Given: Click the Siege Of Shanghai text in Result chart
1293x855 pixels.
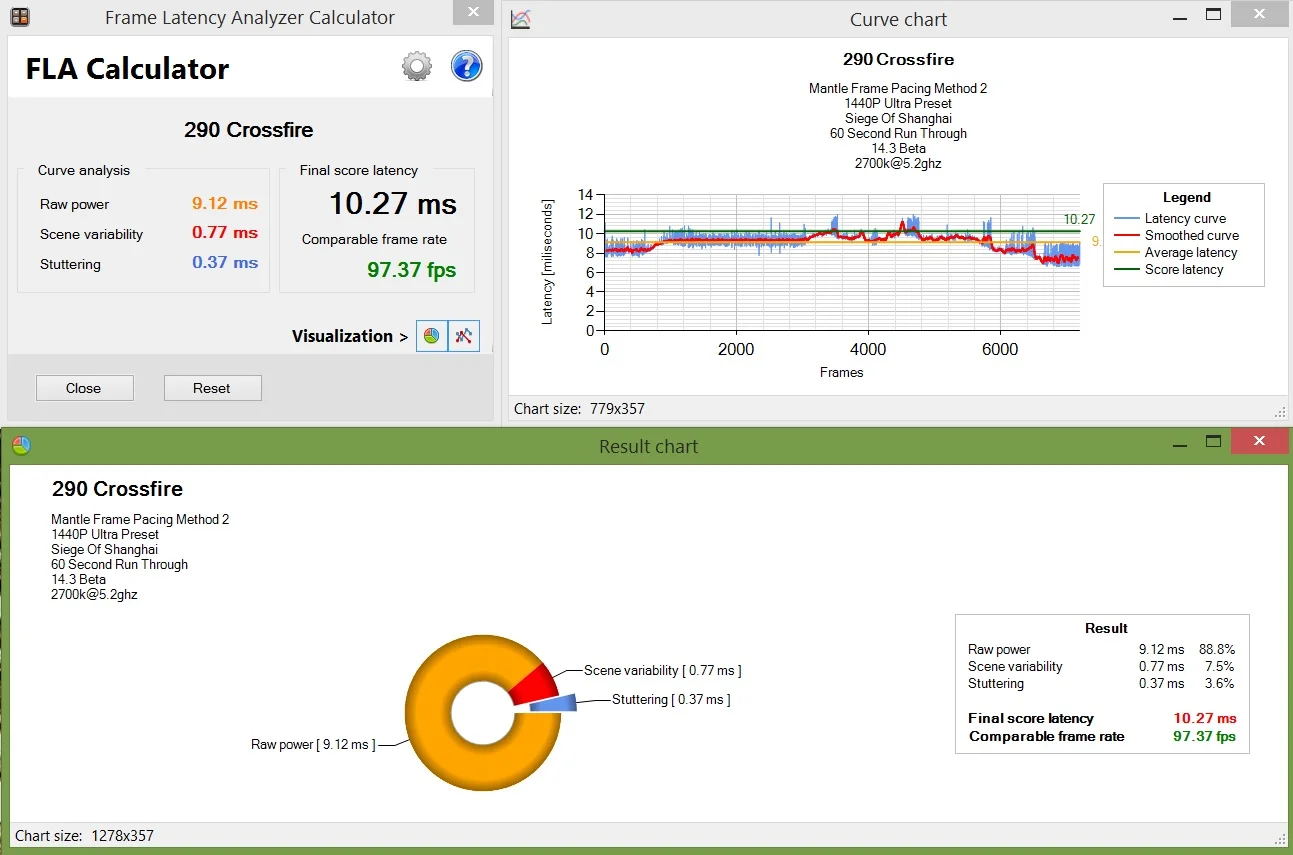Looking at the screenshot, I should coord(104,549).
